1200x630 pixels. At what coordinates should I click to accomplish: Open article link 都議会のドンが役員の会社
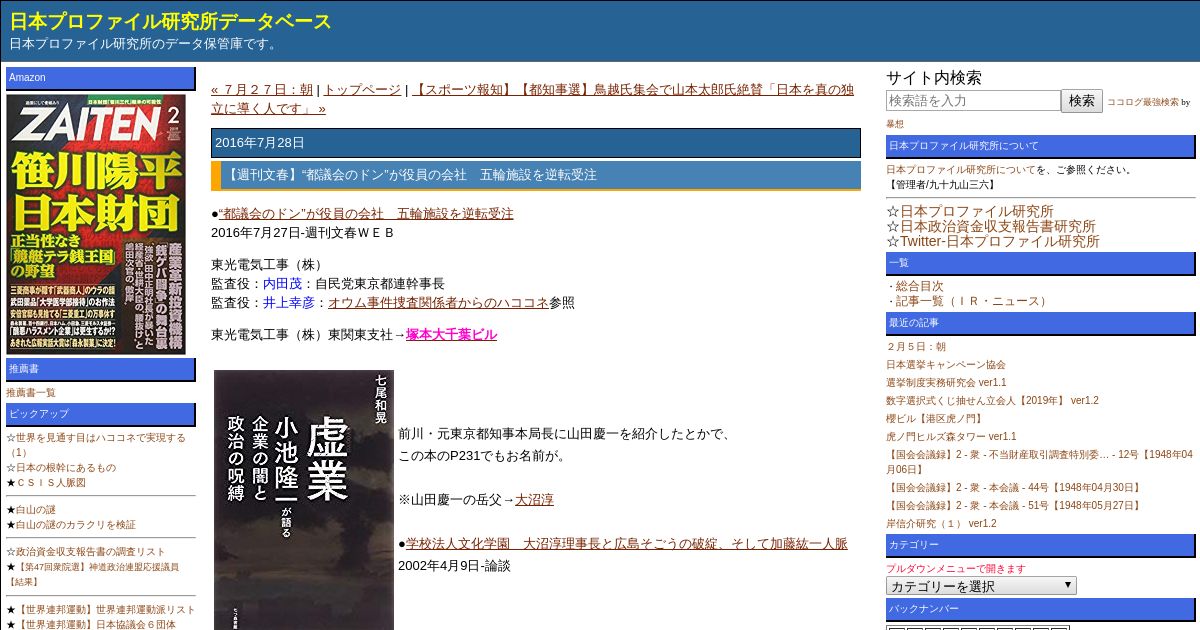(366, 213)
